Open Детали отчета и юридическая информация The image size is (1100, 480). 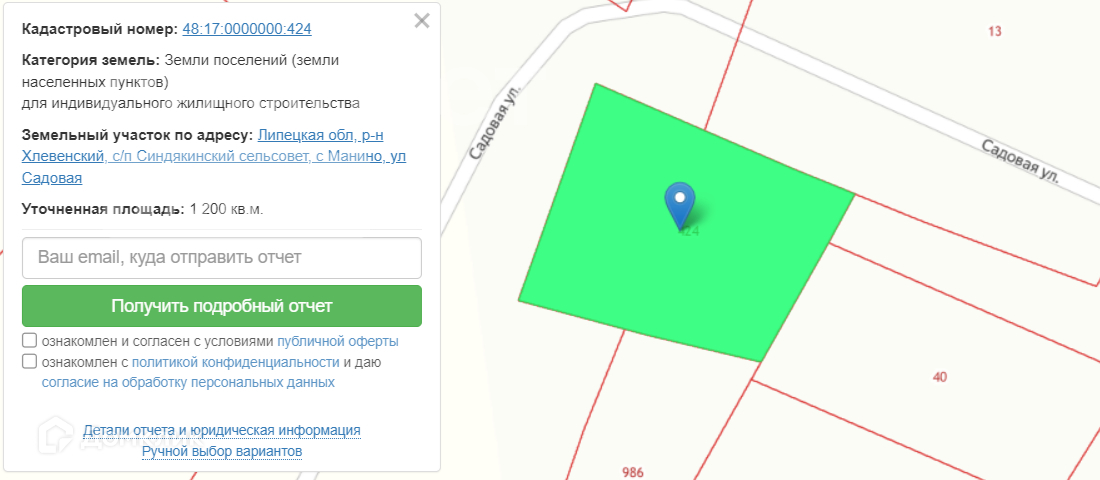coord(222,430)
